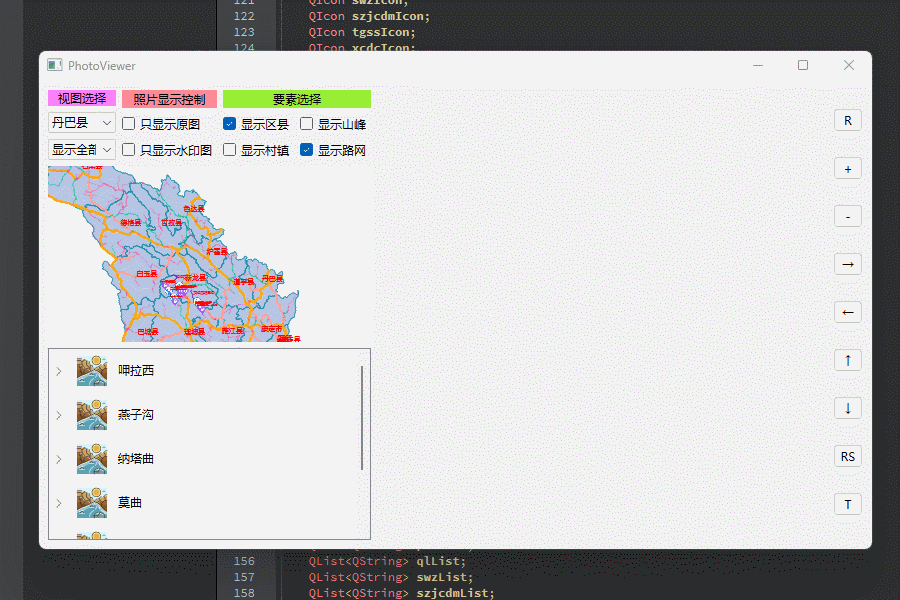Viewport: 900px width, 600px height.
Task: Click the 照片显示控制 header label
Action: click(x=169, y=99)
